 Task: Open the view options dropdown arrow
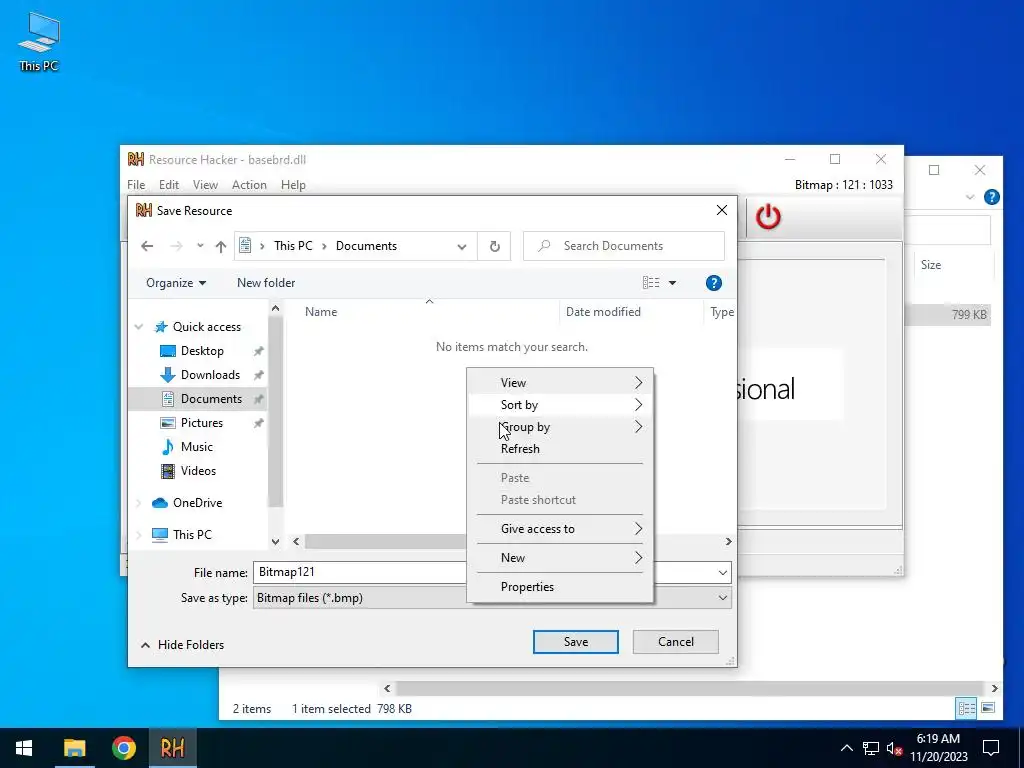(x=672, y=283)
